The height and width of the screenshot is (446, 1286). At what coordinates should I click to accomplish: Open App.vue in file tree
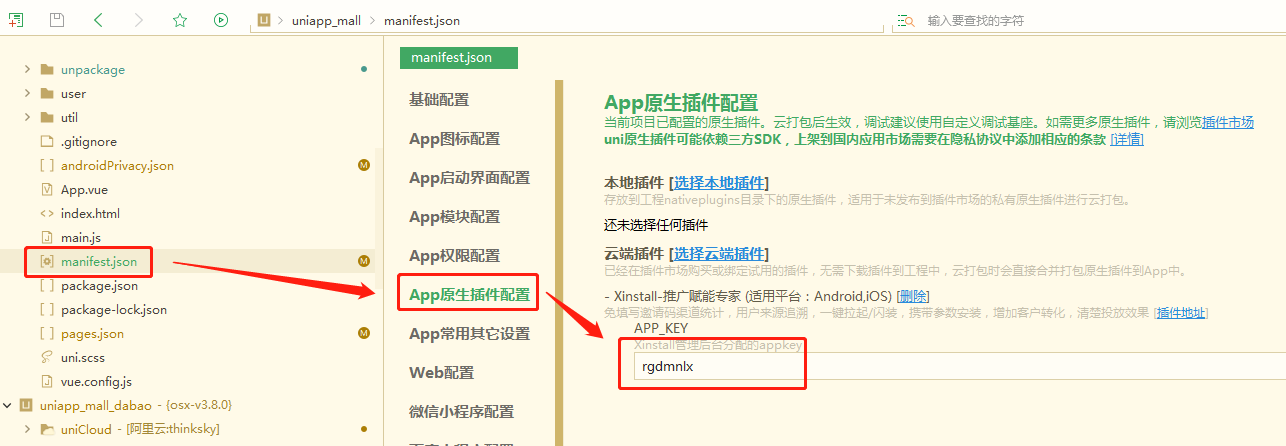click(x=84, y=190)
